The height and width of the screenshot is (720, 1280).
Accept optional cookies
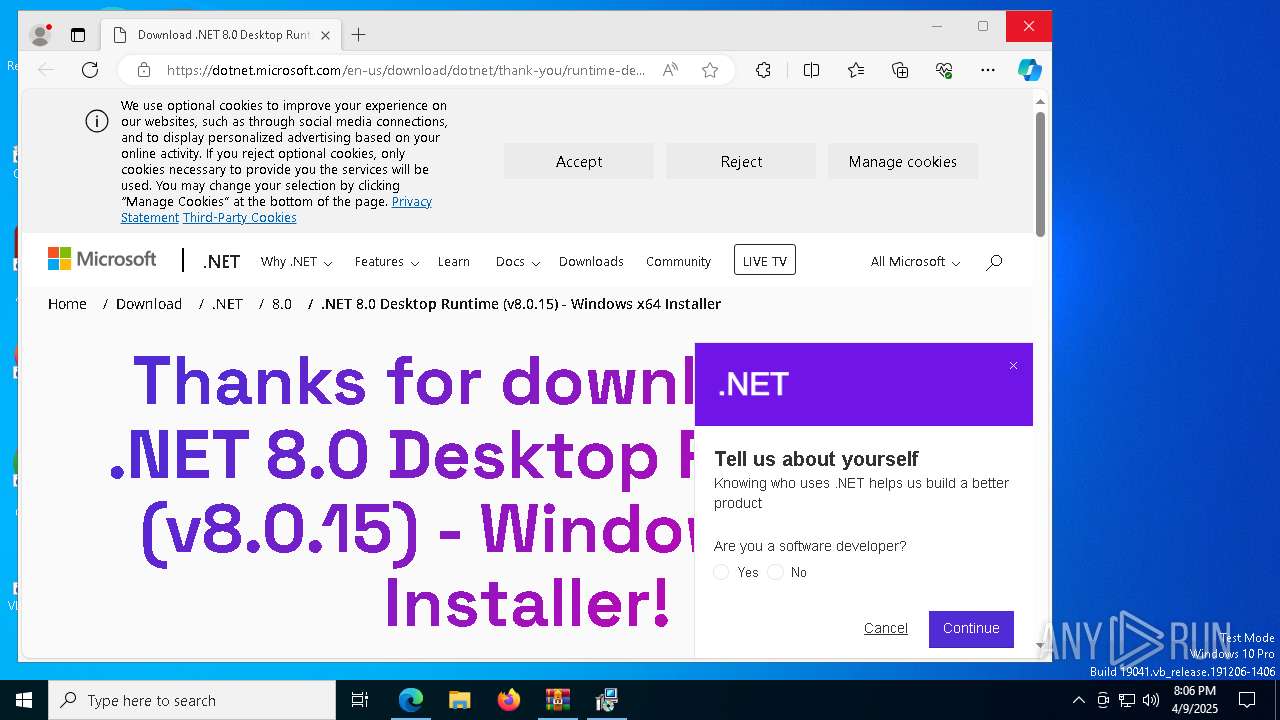[x=579, y=161]
